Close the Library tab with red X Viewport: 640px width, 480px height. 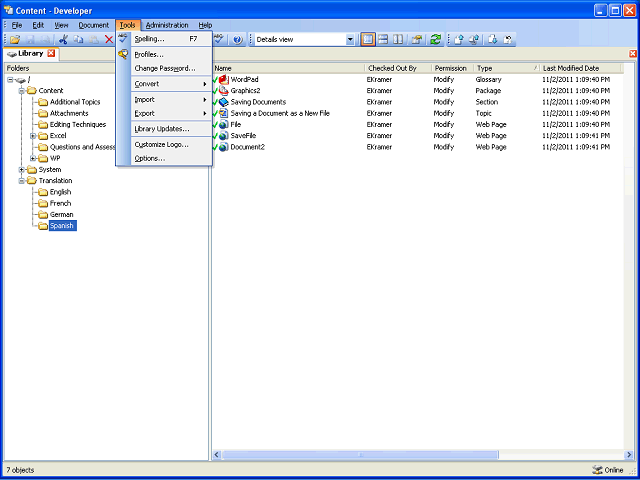point(51,53)
